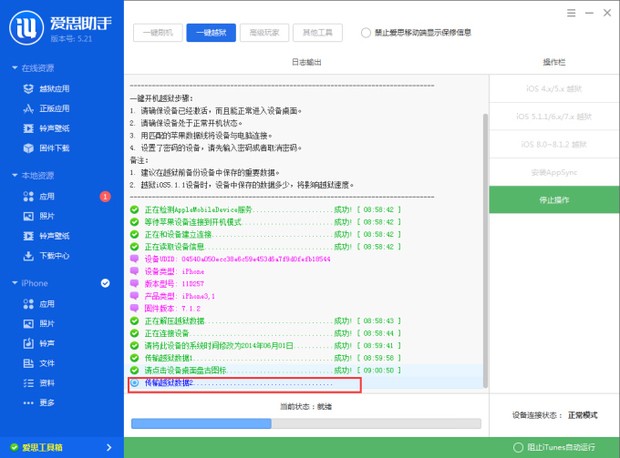
Task: Click the green shield icon beside 爱思工具箱
Action: (14, 447)
